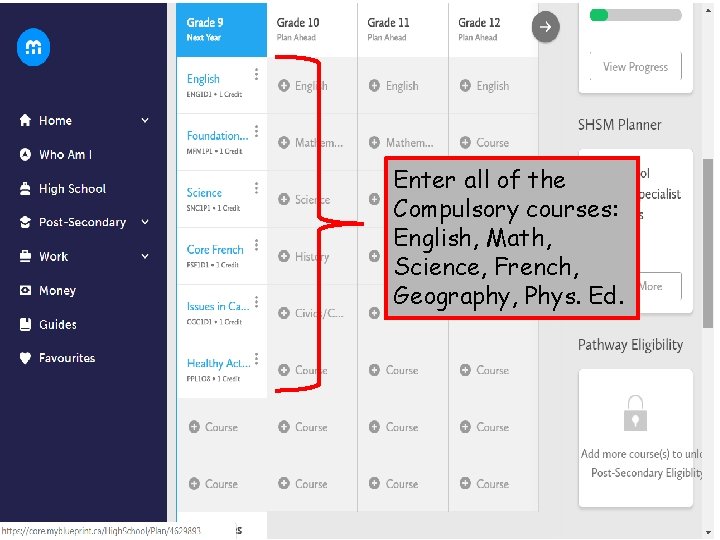
Task: Open three-dot menu for the English course
Action: tap(257, 74)
